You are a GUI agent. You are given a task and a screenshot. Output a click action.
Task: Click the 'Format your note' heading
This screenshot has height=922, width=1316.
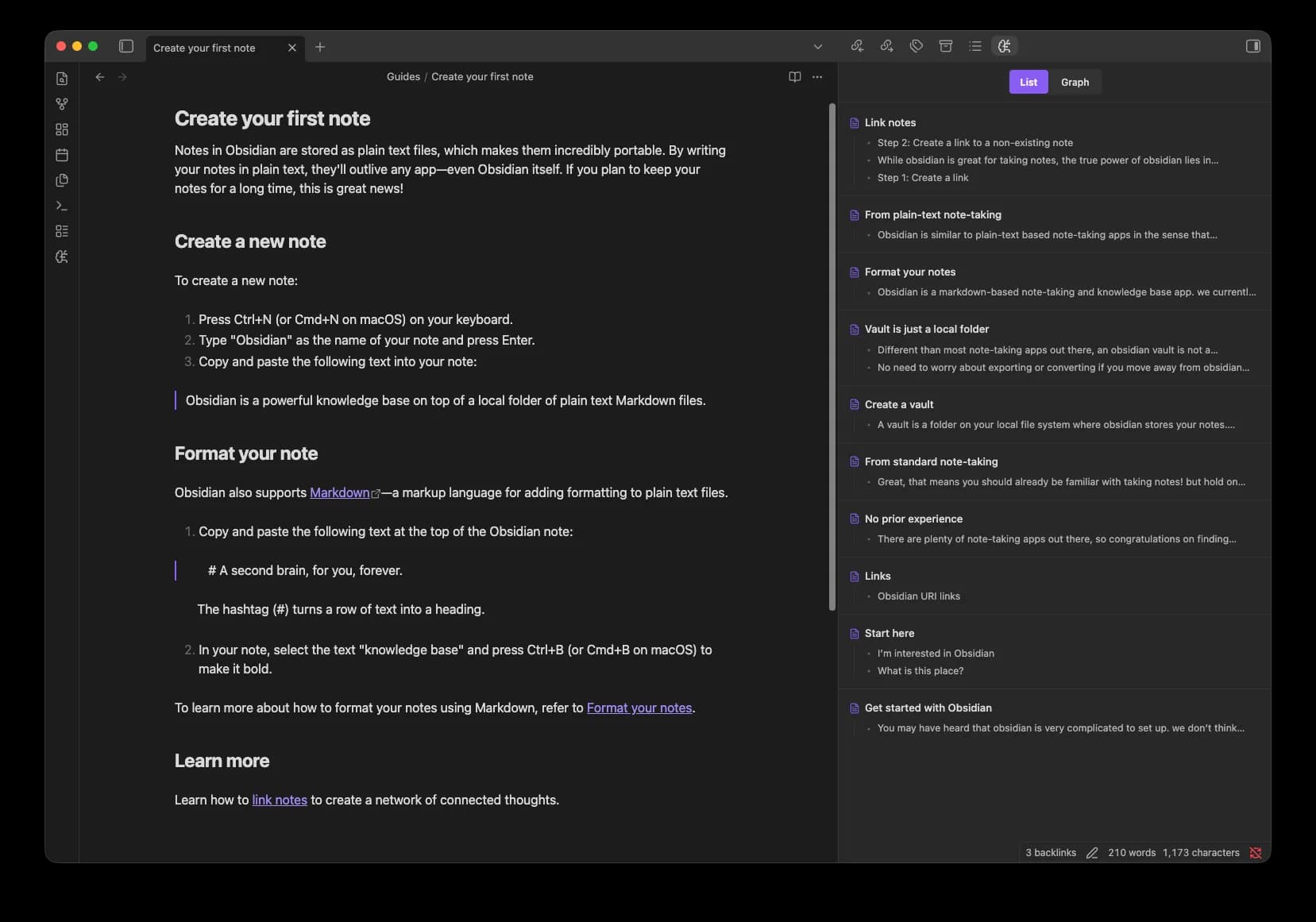pyautogui.click(x=246, y=453)
